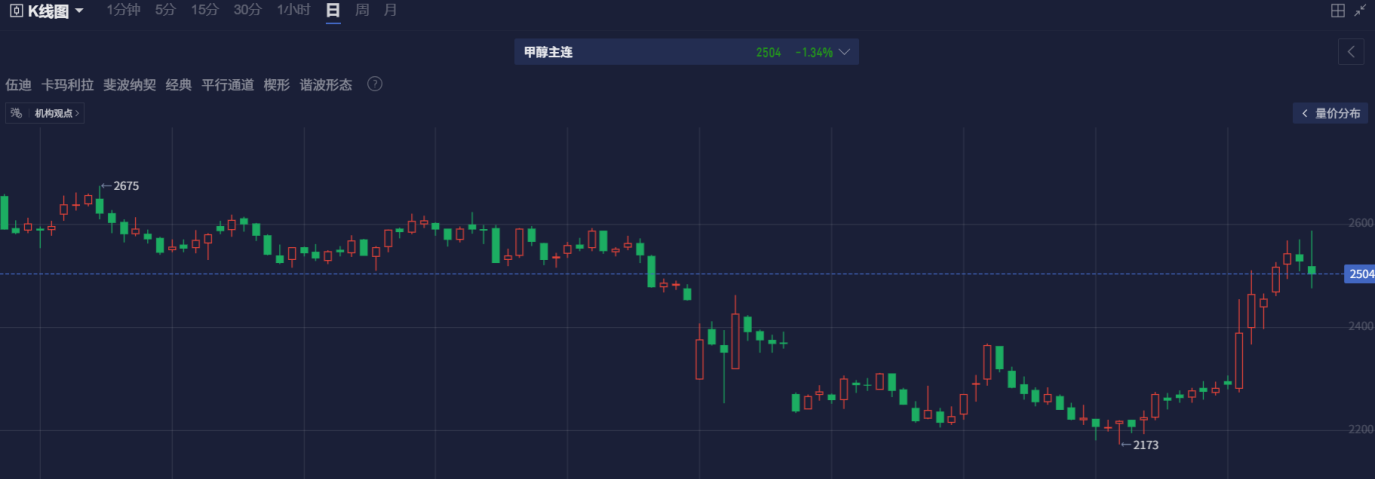Screen dimensions: 1375x479
Task: Expand the side panel with left arrow
Action: click(1351, 51)
